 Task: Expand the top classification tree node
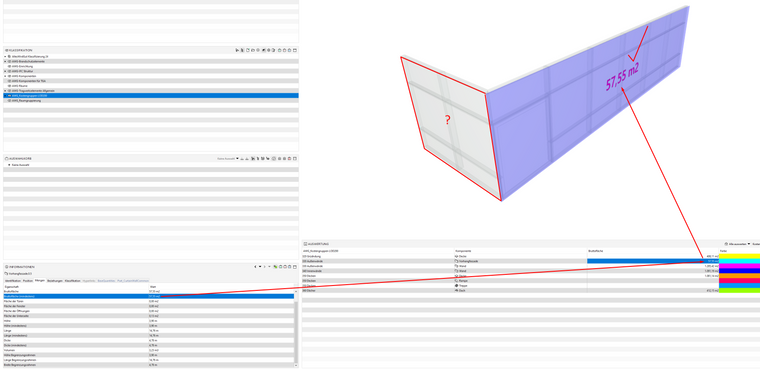coord(5,56)
